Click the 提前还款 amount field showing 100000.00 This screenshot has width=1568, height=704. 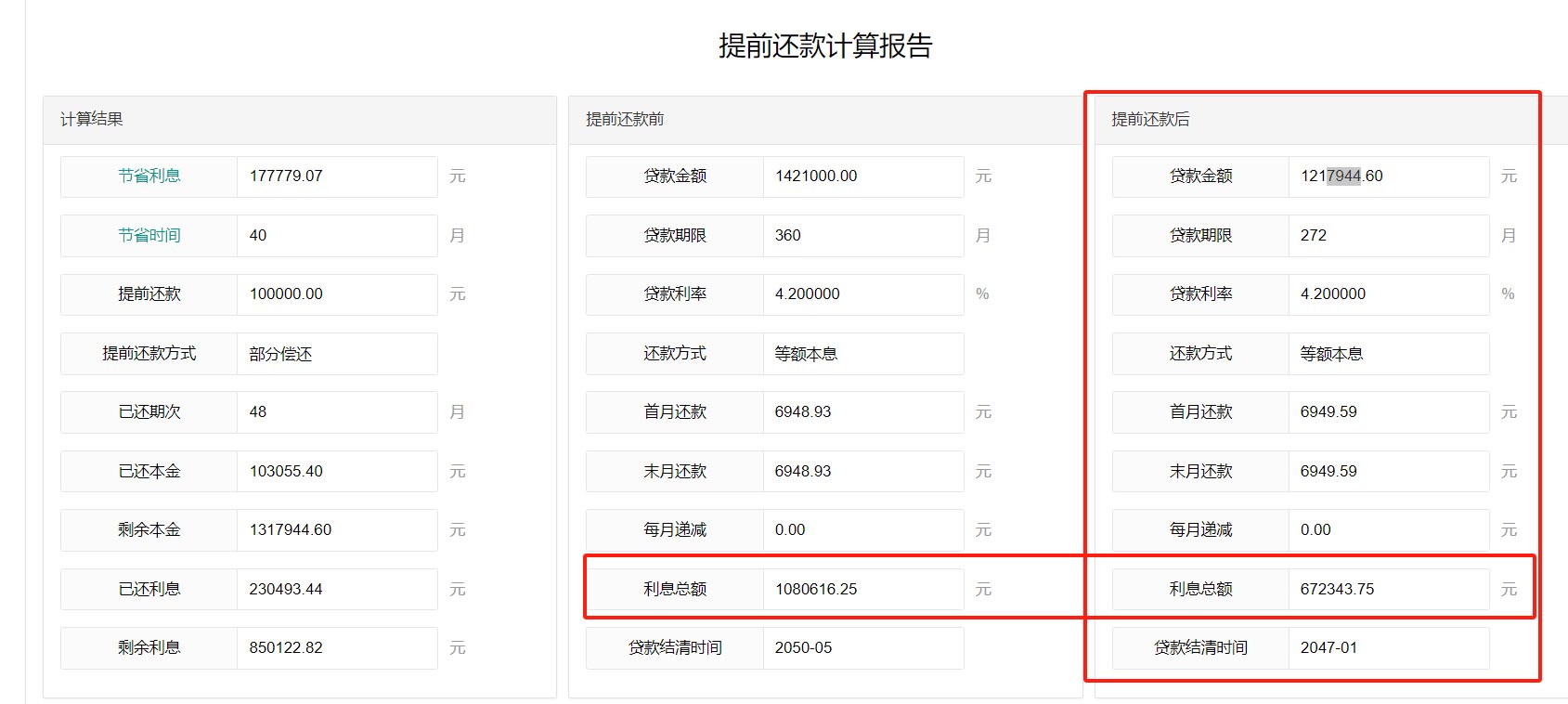(336, 294)
